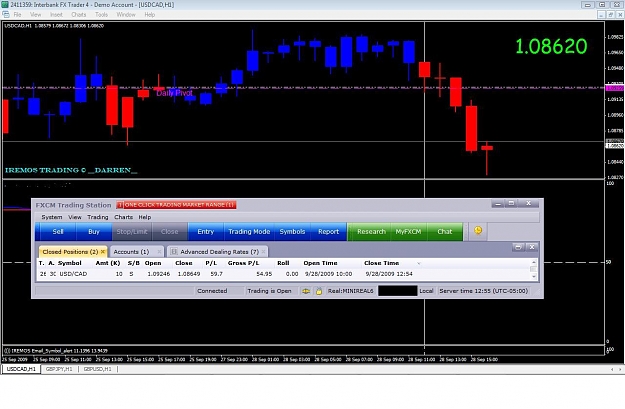Click the 1.09246 open price cell

[x=159, y=274]
